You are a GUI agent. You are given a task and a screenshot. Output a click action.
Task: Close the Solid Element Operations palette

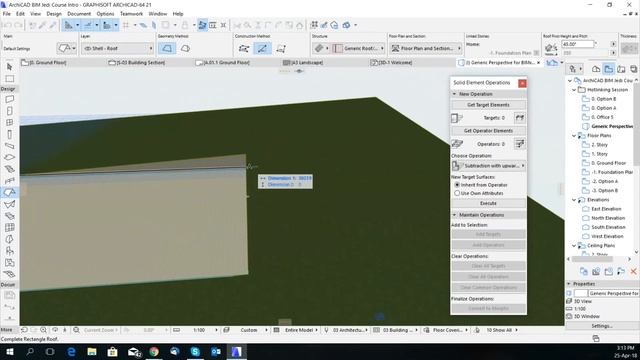522,83
